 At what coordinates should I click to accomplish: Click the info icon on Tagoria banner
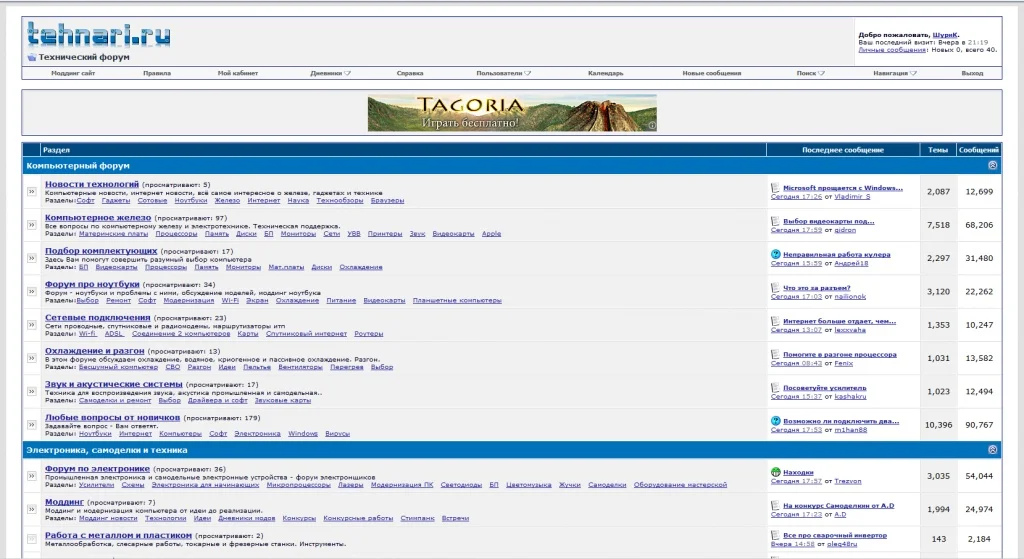pos(652,125)
